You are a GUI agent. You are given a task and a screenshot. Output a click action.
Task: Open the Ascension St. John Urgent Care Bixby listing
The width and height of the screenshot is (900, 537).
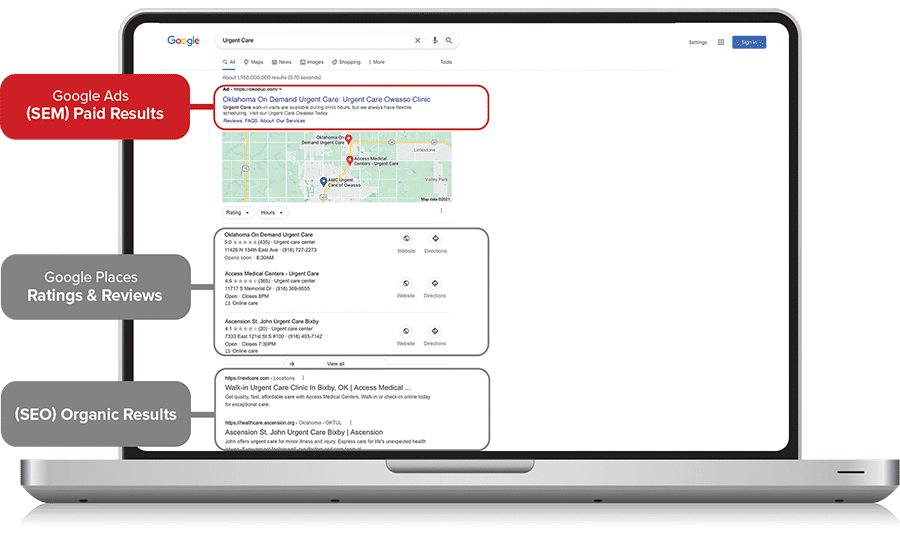pyautogui.click(x=271, y=322)
